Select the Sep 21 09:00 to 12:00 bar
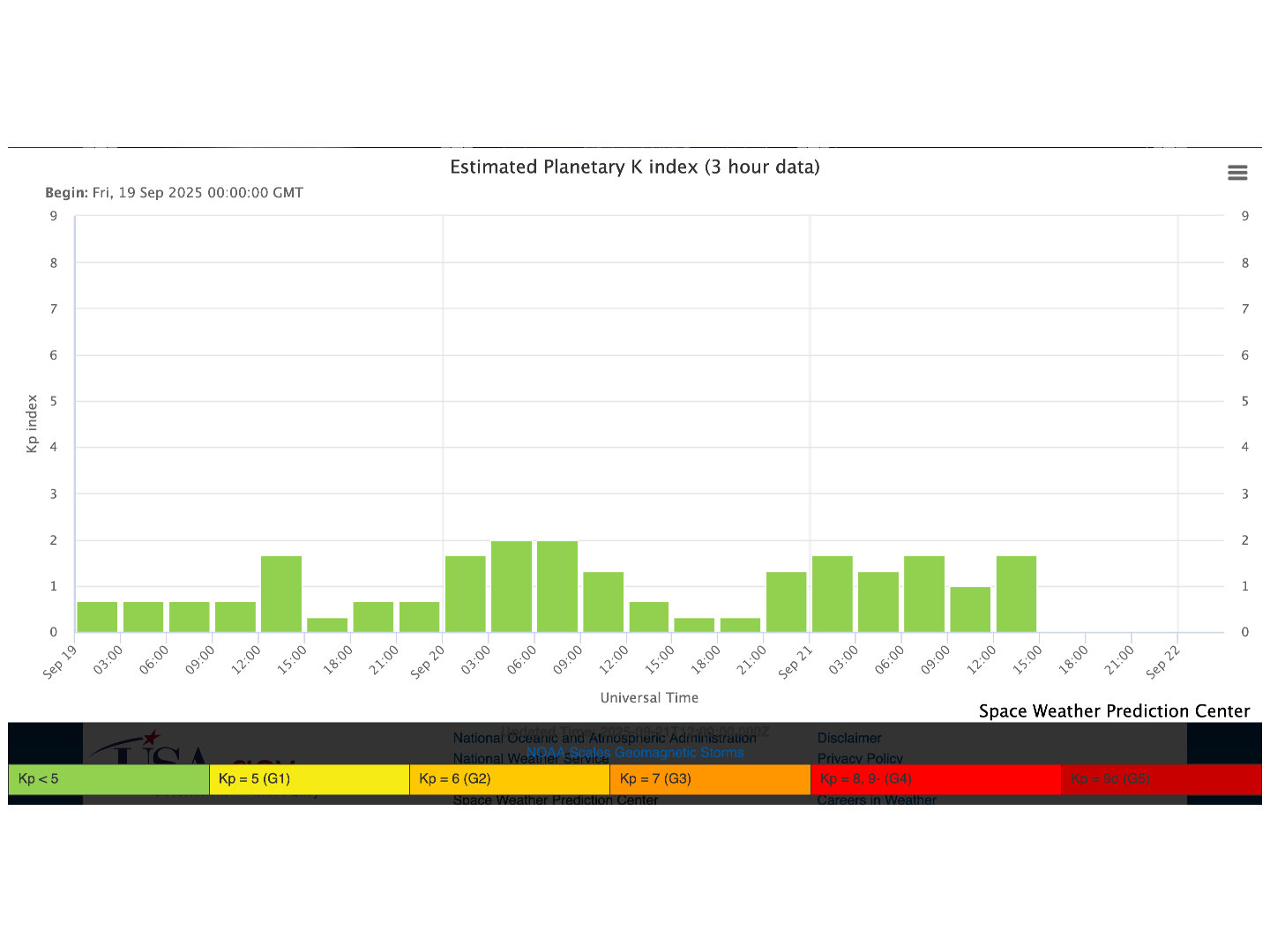Screen dimensions: 1270x952 970,609
